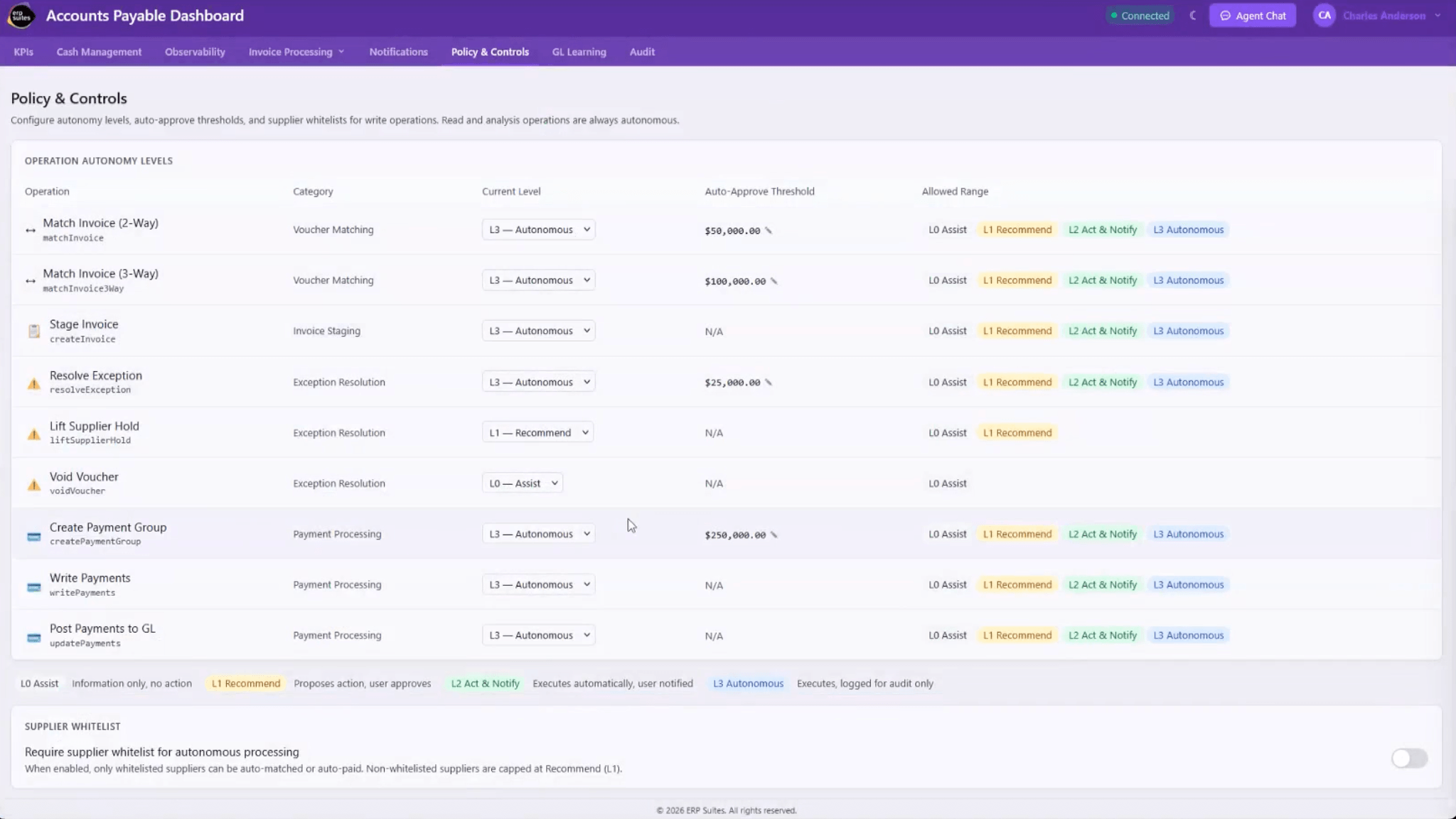Edit the $25,000.00 threshold pencil icon

point(769,382)
